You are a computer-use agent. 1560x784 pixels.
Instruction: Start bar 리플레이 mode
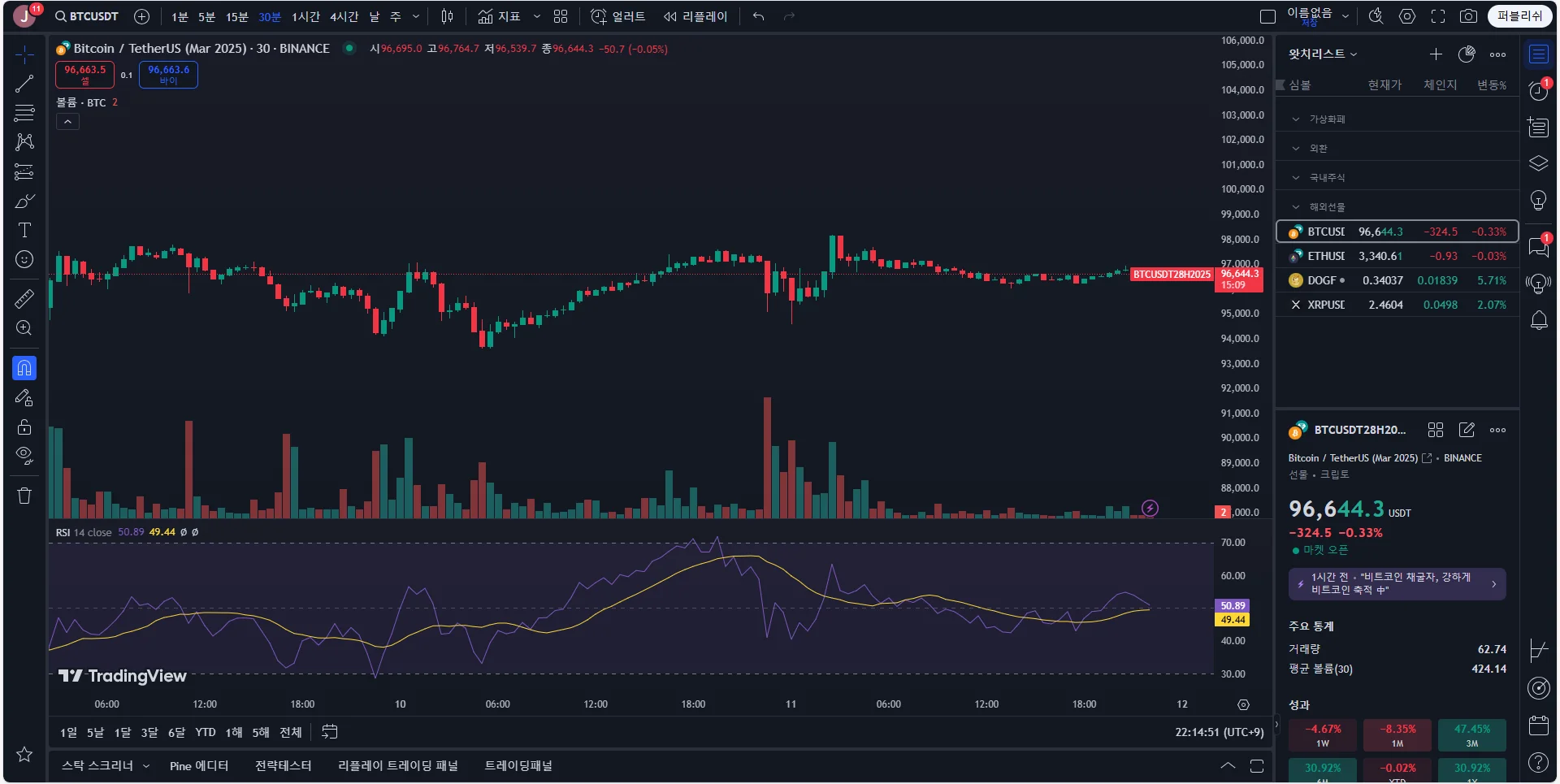click(x=695, y=16)
